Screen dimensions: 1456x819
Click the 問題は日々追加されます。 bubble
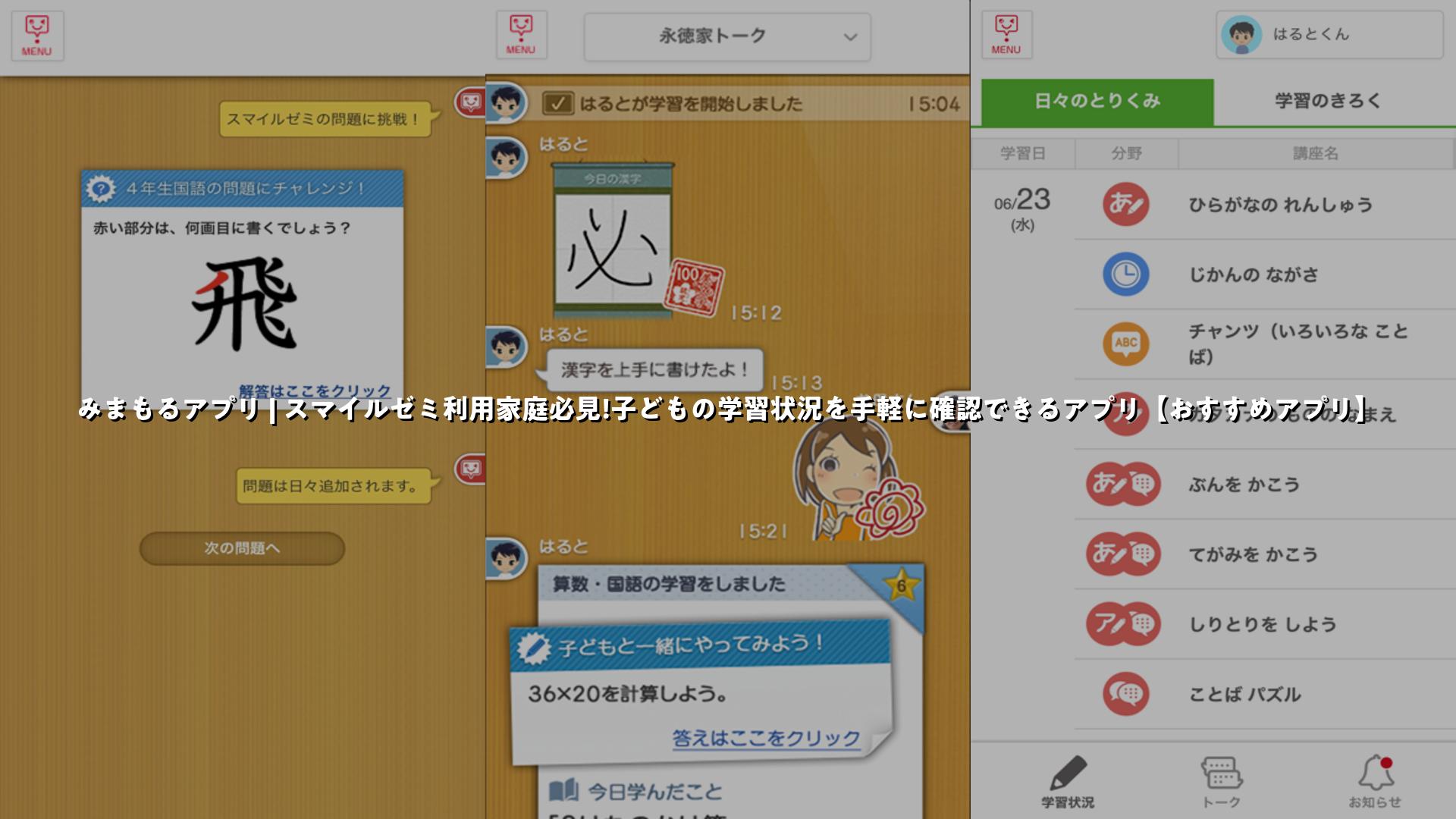[336, 486]
